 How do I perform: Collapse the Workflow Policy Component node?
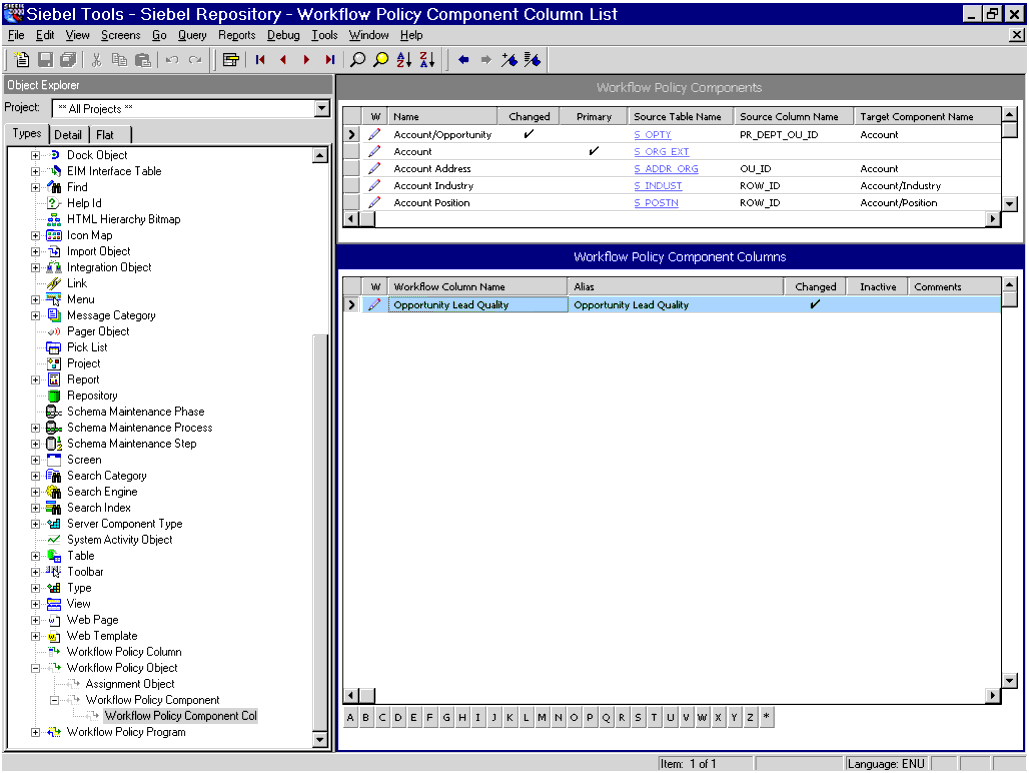click(x=54, y=700)
